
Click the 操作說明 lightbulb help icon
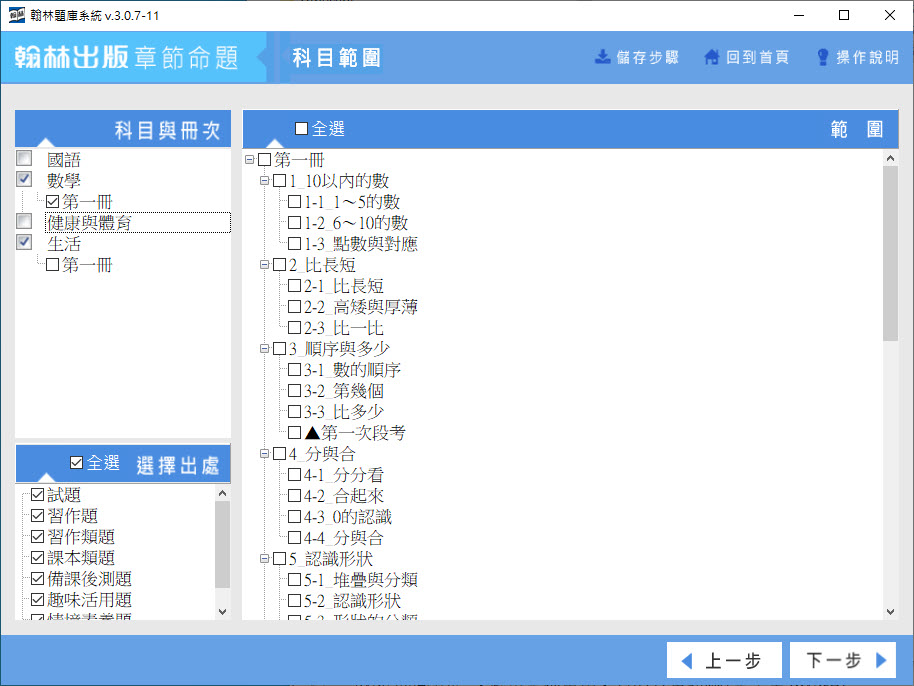(x=823, y=57)
